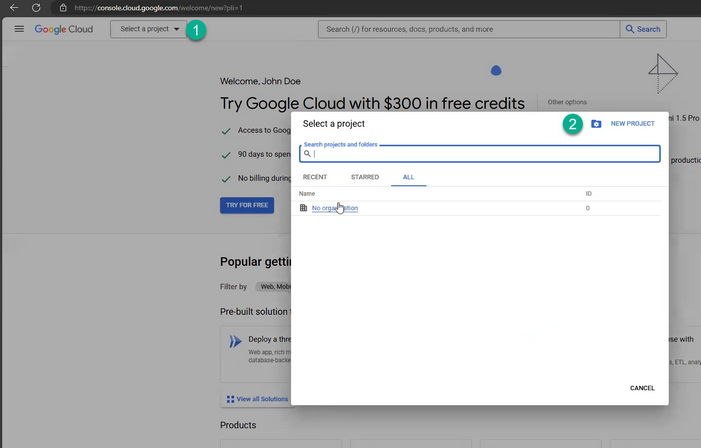This screenshot has height=448, width=701.
Task: Focus Search projects and folders field
Action: click(x=480, y=154)
